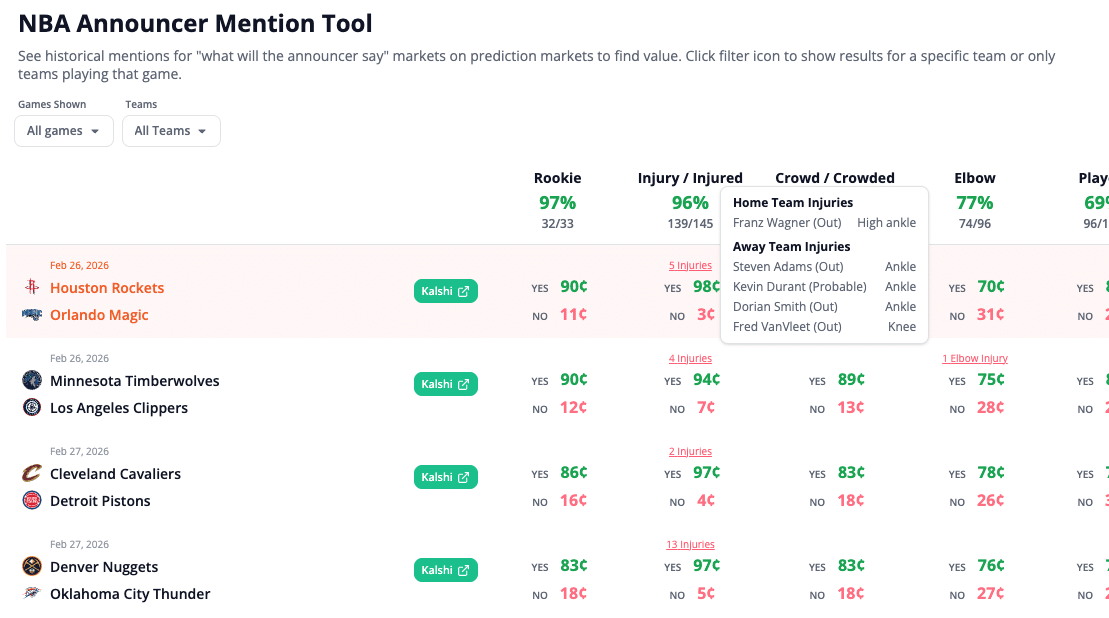
Task: Click the Denver Nuggets team logo
Action: (x=31, y=567)
